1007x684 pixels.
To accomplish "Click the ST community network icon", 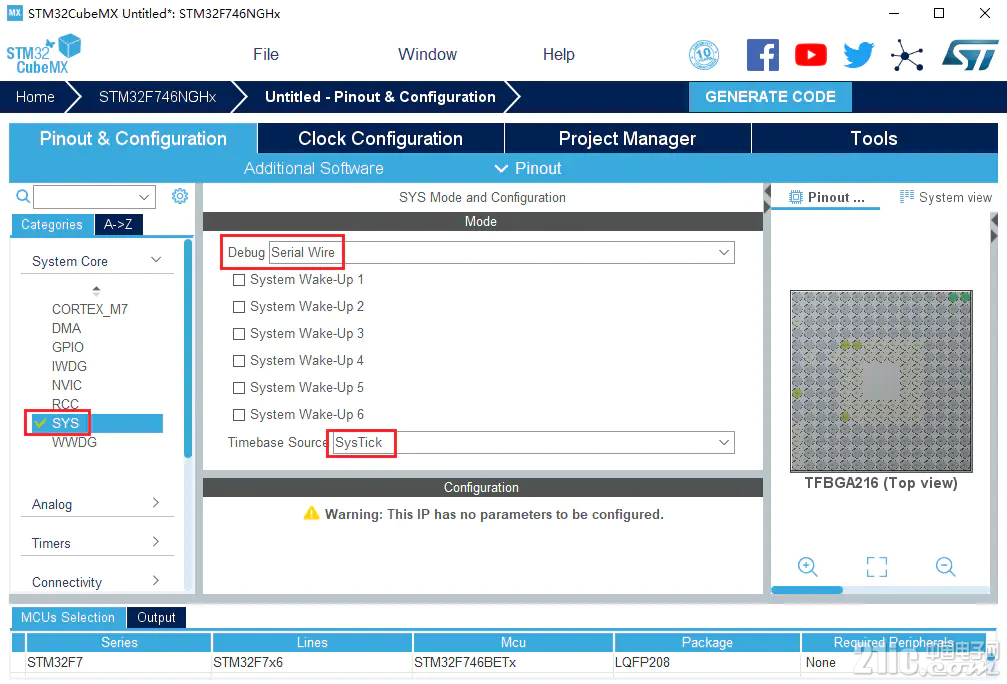I will tap(907, 56).
